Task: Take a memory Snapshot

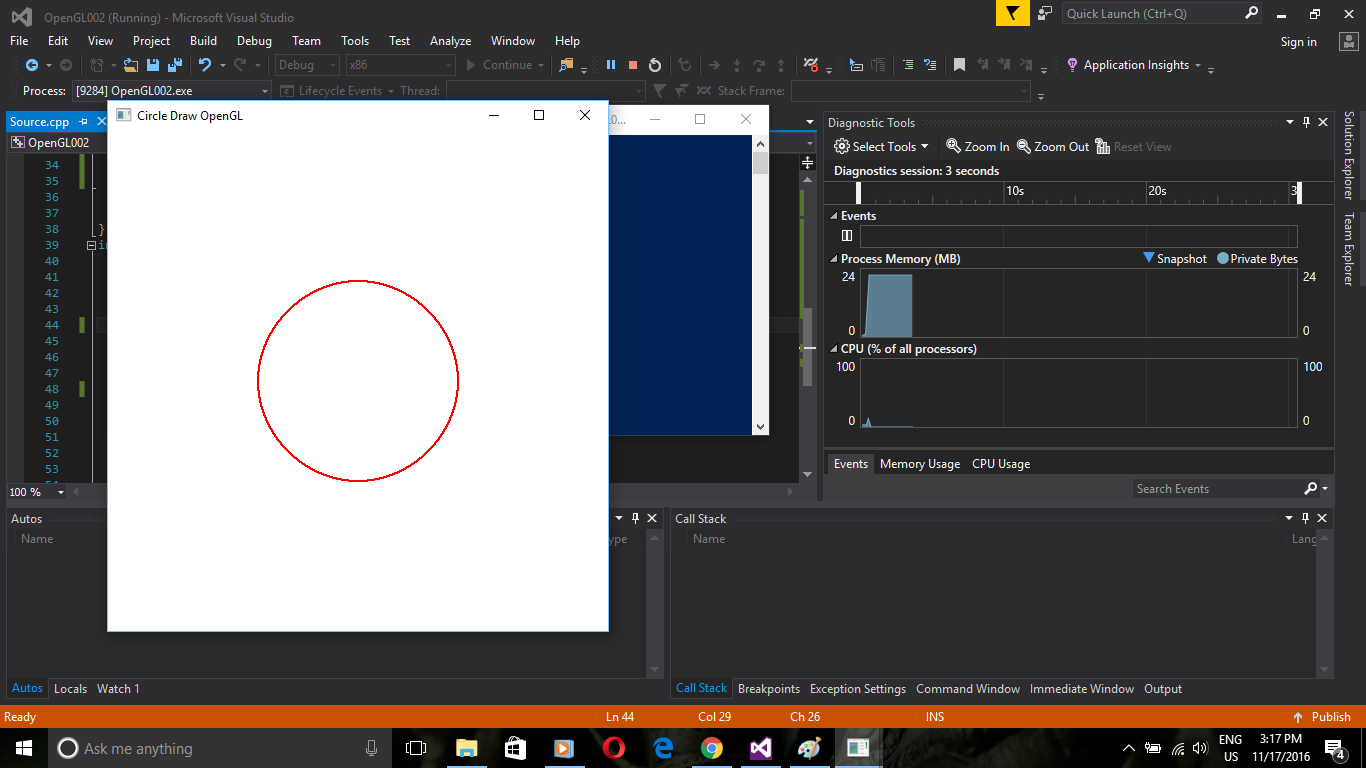Action: click(x=1175, y=258)
